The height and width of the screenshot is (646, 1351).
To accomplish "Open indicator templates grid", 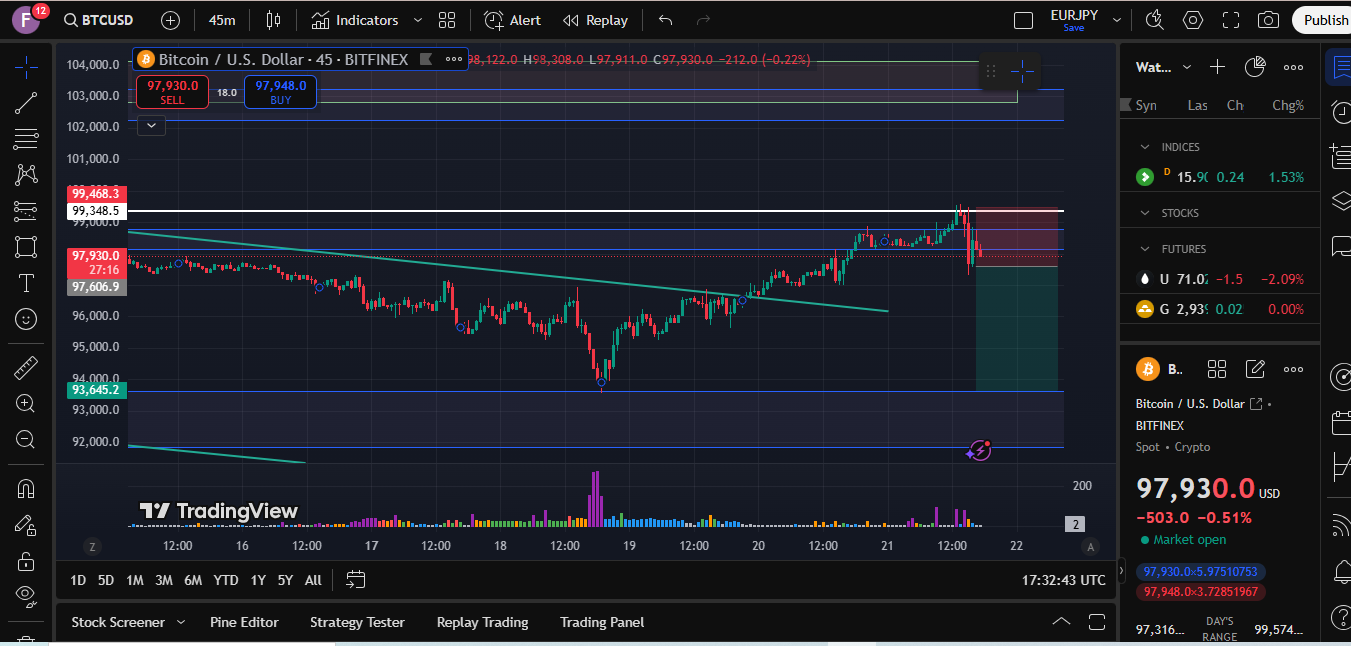I will click(x=447, y=20).
